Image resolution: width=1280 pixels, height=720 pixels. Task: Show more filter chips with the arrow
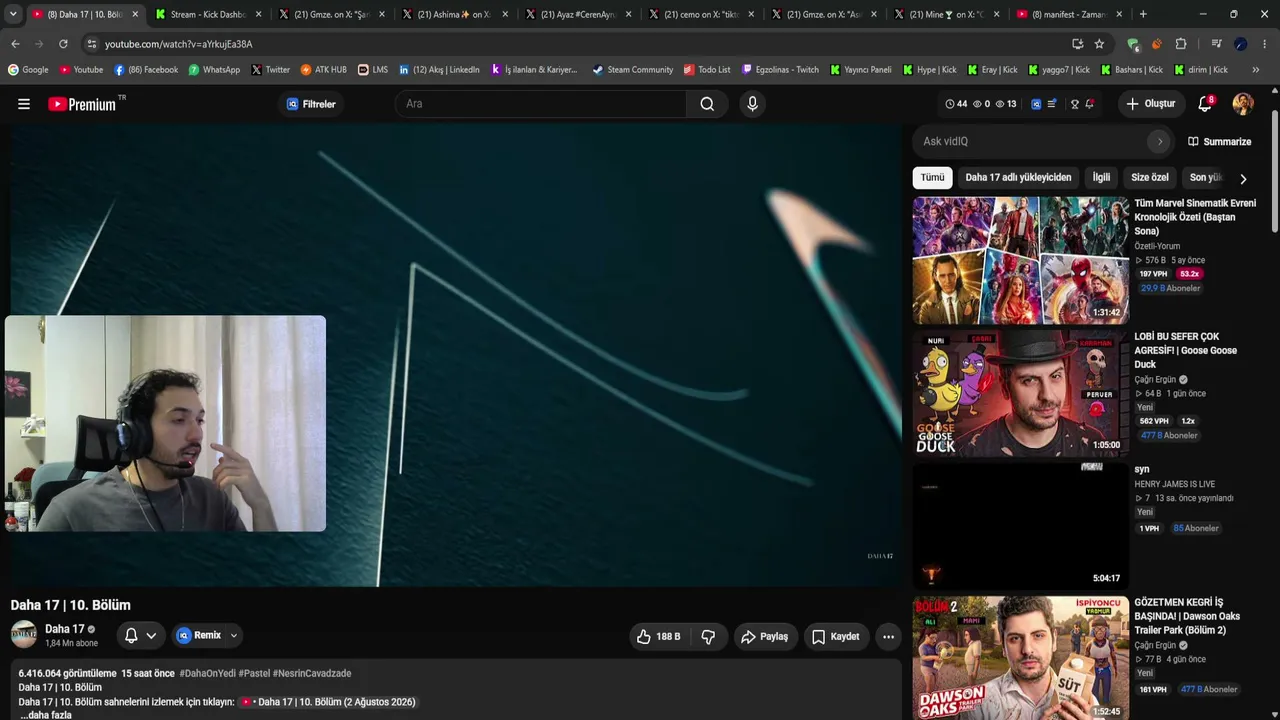(1243, 178)
